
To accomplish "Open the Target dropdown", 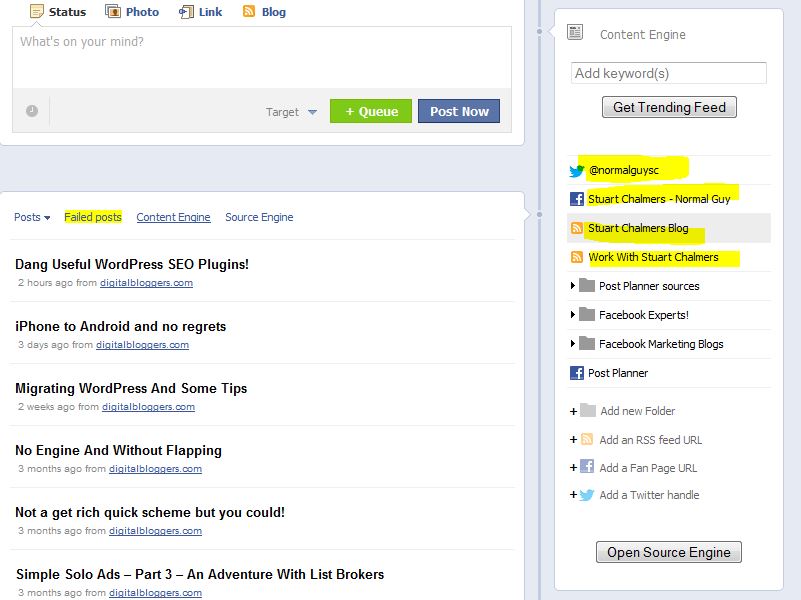I will 291,112.
